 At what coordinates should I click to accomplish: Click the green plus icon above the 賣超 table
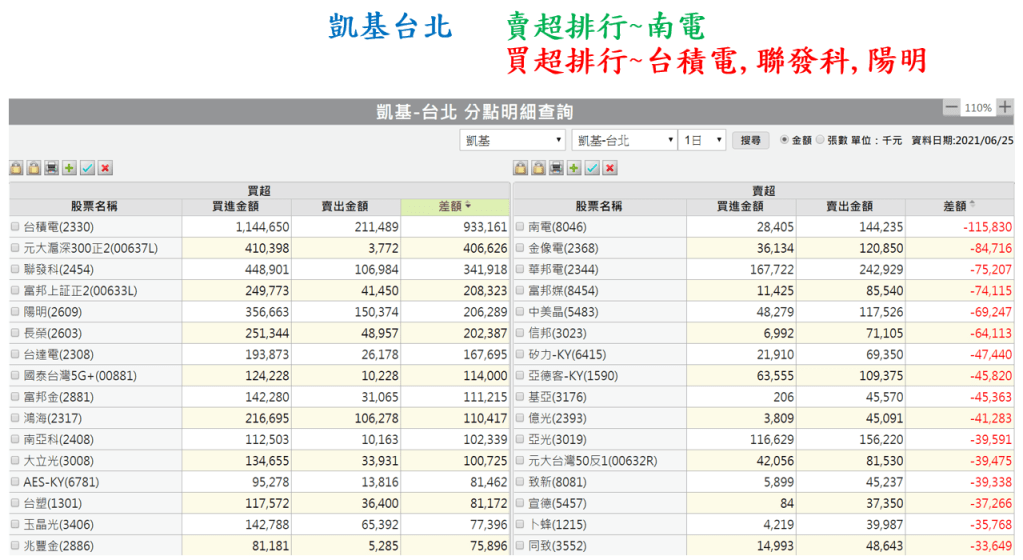pos(574,168)
